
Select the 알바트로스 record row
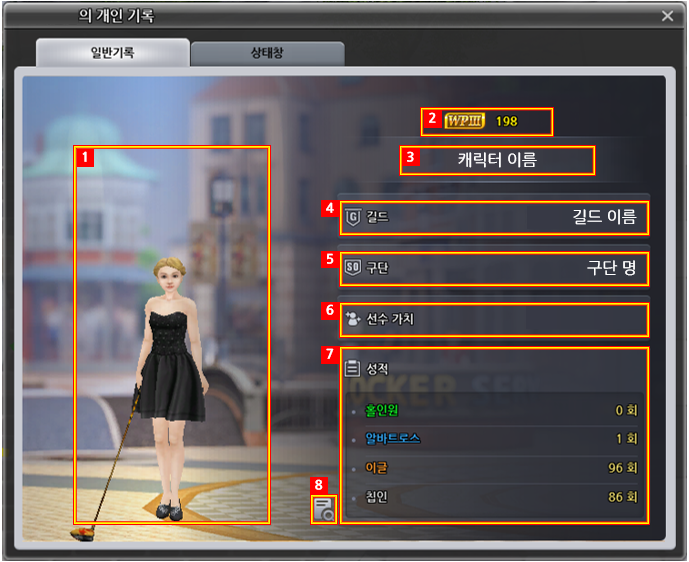(494, 439)
